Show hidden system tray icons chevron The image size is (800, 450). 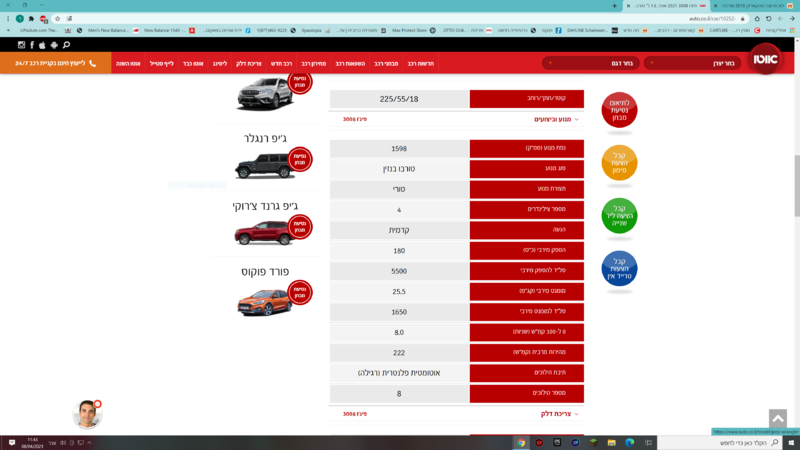(89, 442)
